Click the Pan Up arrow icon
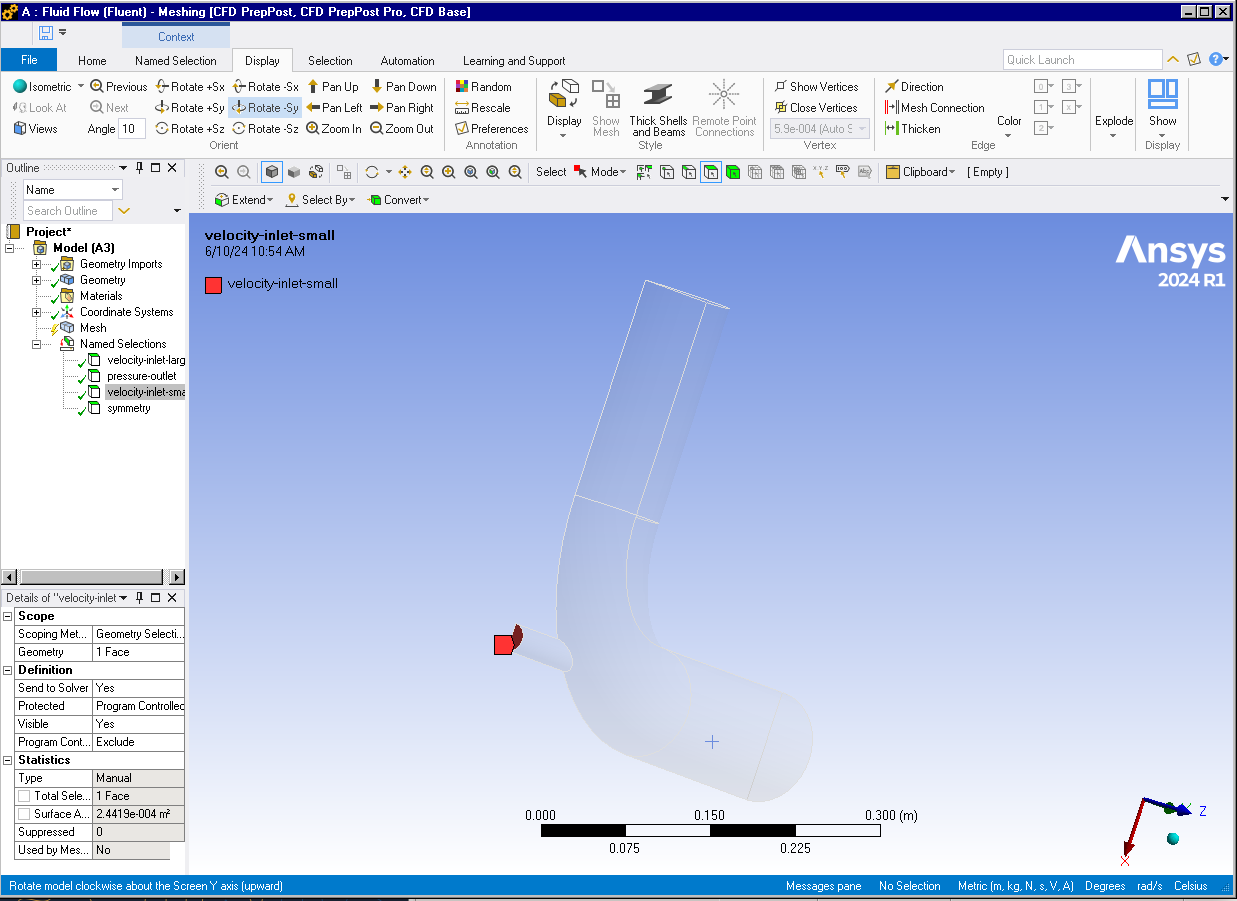The height and width of the screenshot is (901, 1237). [313, 87]
